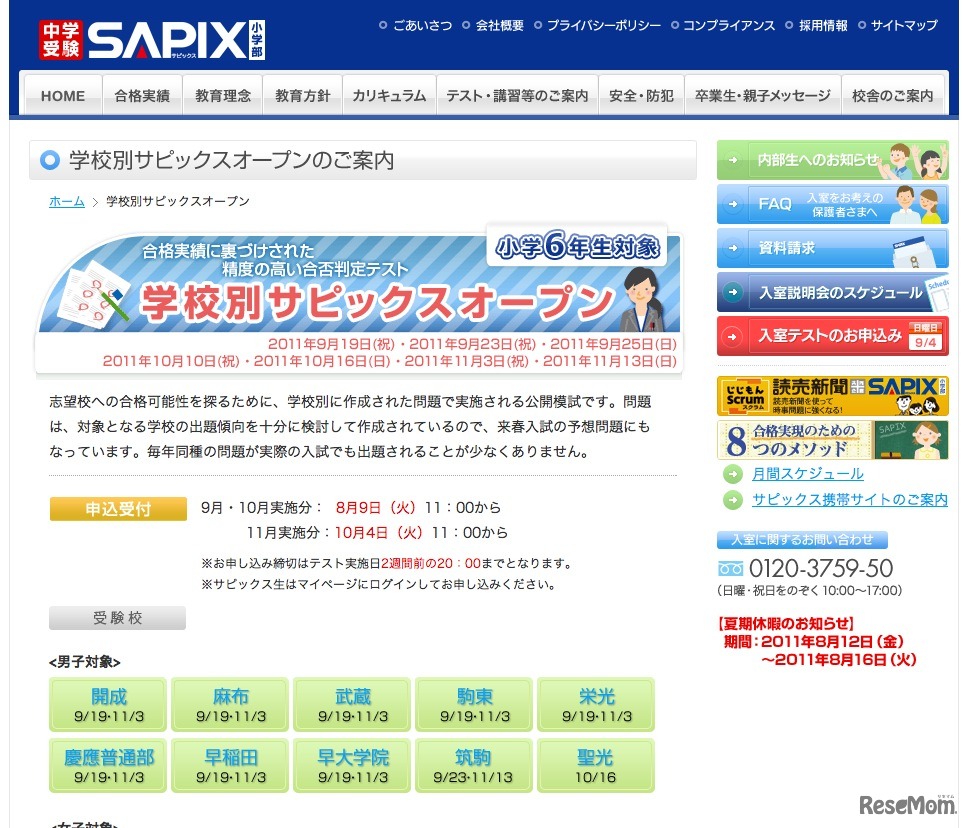Select the 筑駒 school button
The width and height of the screenshot is (970, 828).
click(473, 766)
